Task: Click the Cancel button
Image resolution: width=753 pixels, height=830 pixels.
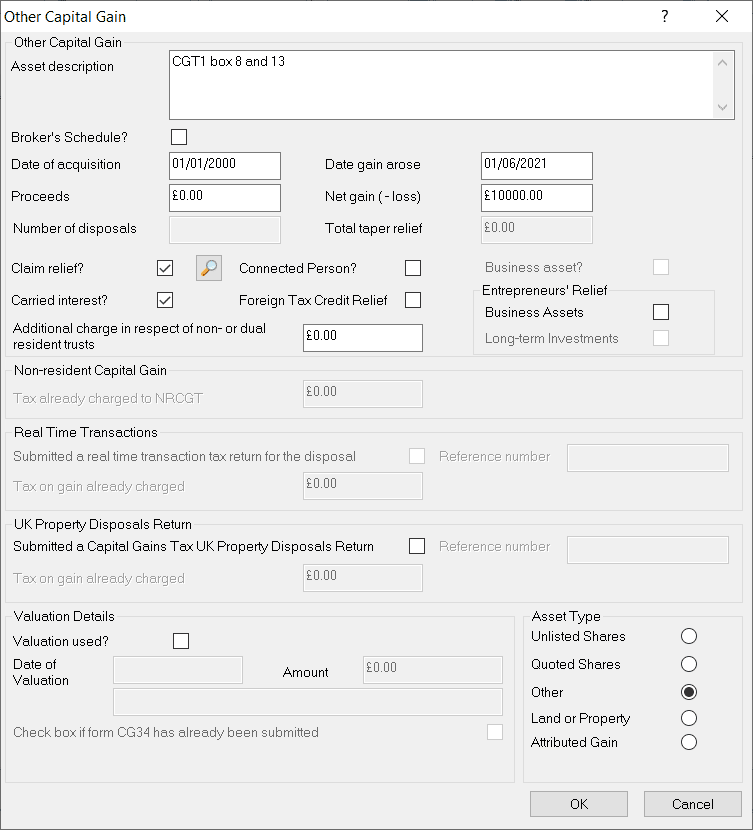Action: [x=692, y=804]
